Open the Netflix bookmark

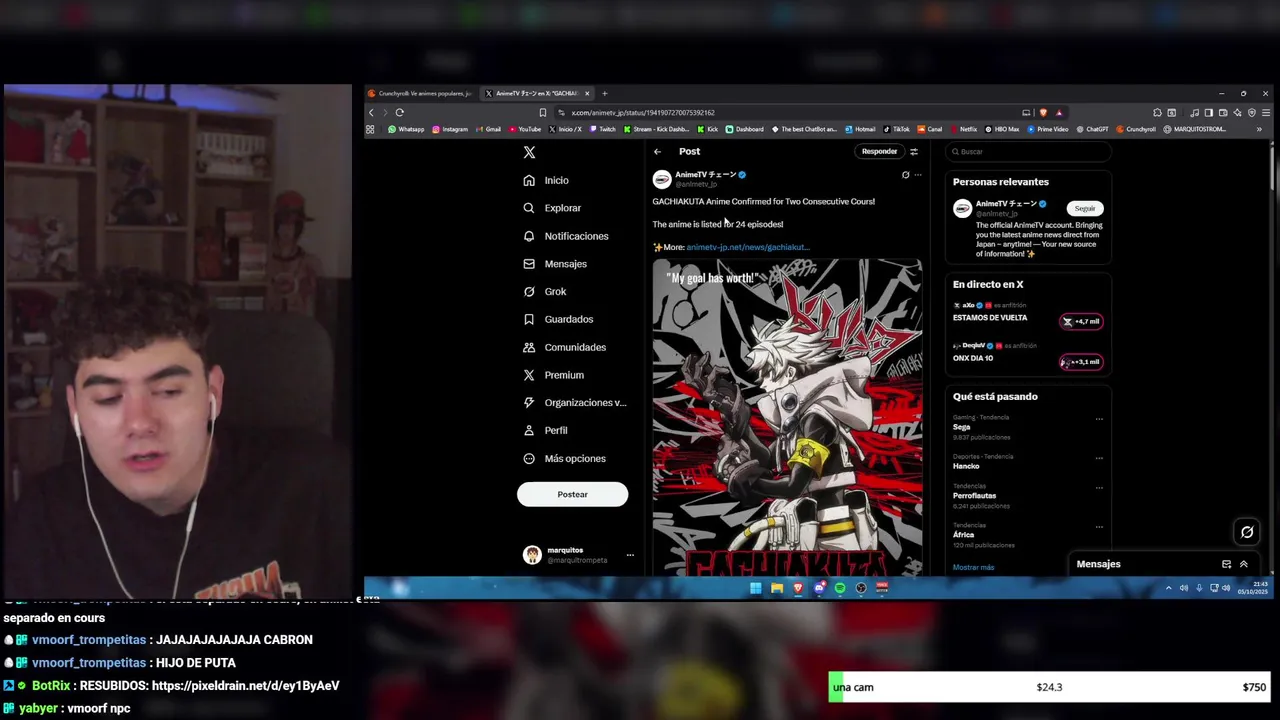963,129
